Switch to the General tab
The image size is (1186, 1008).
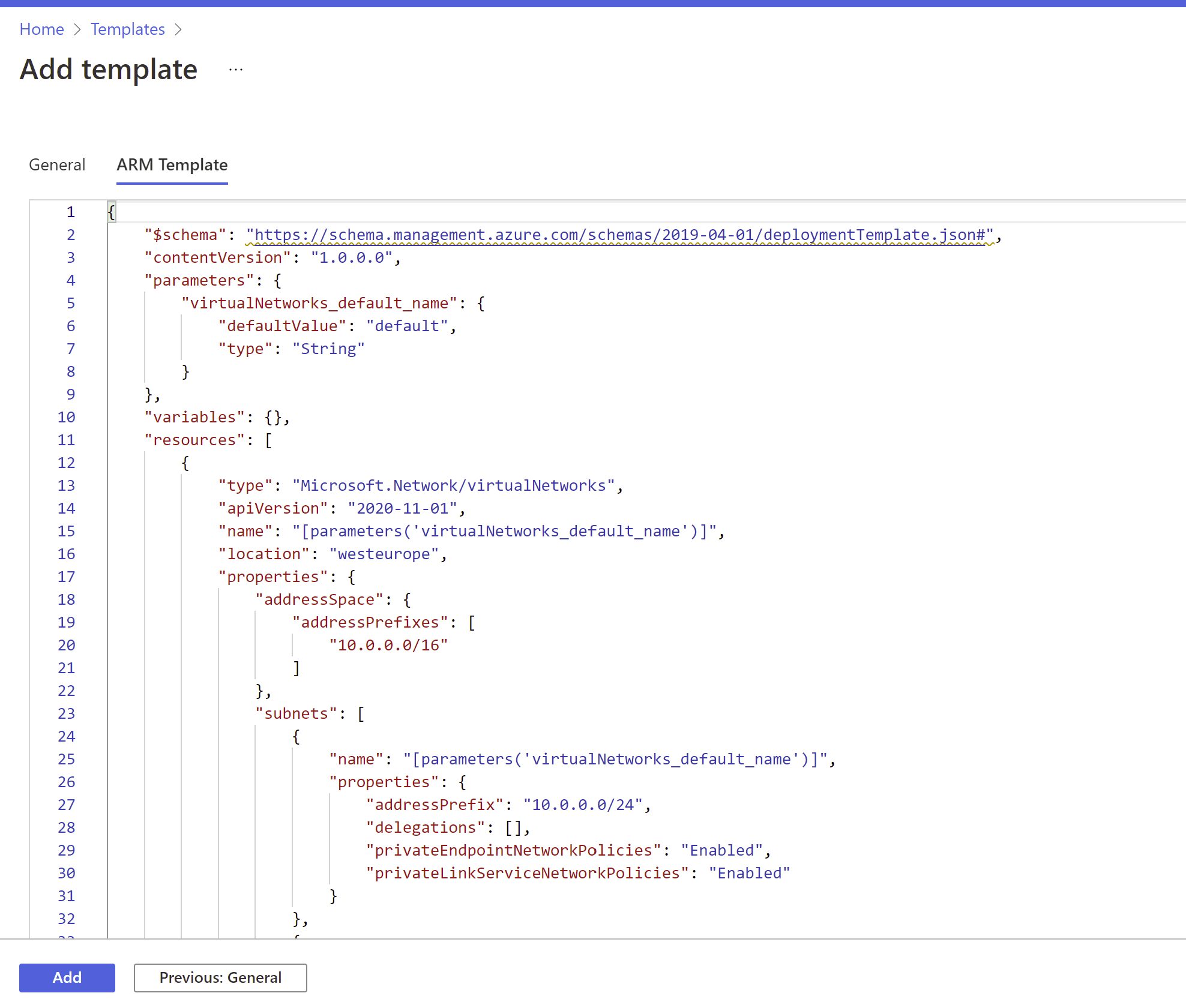(x=57, y=164)
